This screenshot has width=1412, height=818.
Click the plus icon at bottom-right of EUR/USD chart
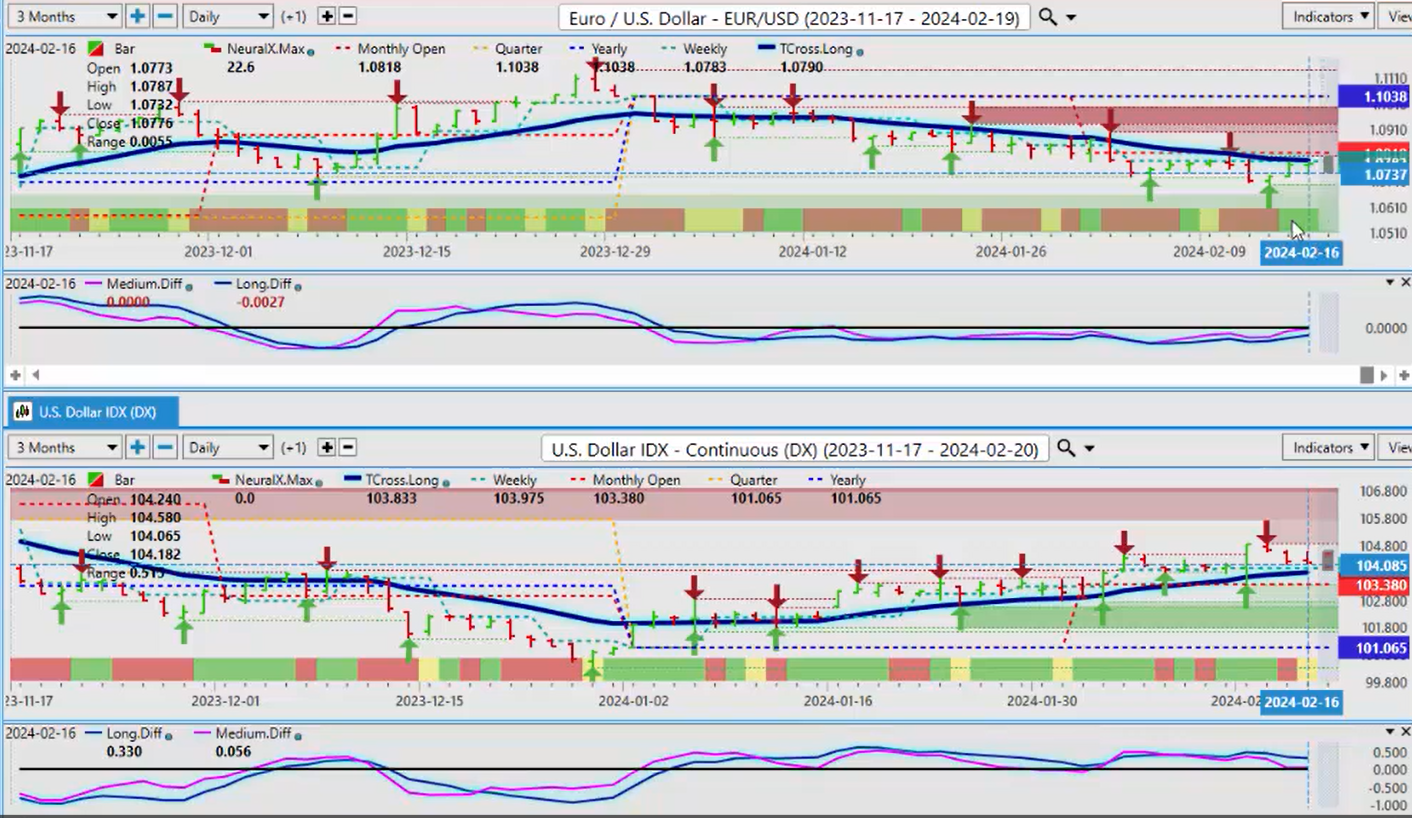[1403, 375]
